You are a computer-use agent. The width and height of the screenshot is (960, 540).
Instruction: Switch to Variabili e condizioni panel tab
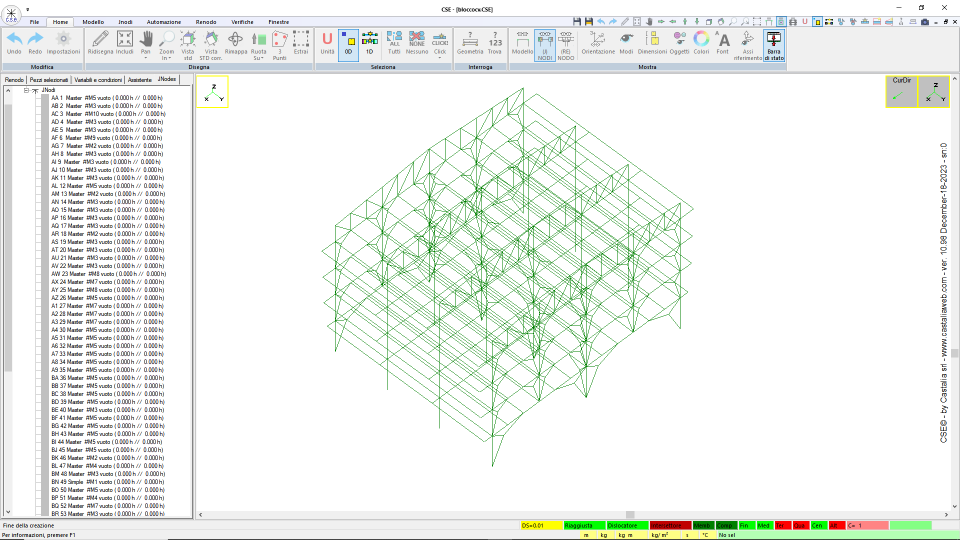98,80
